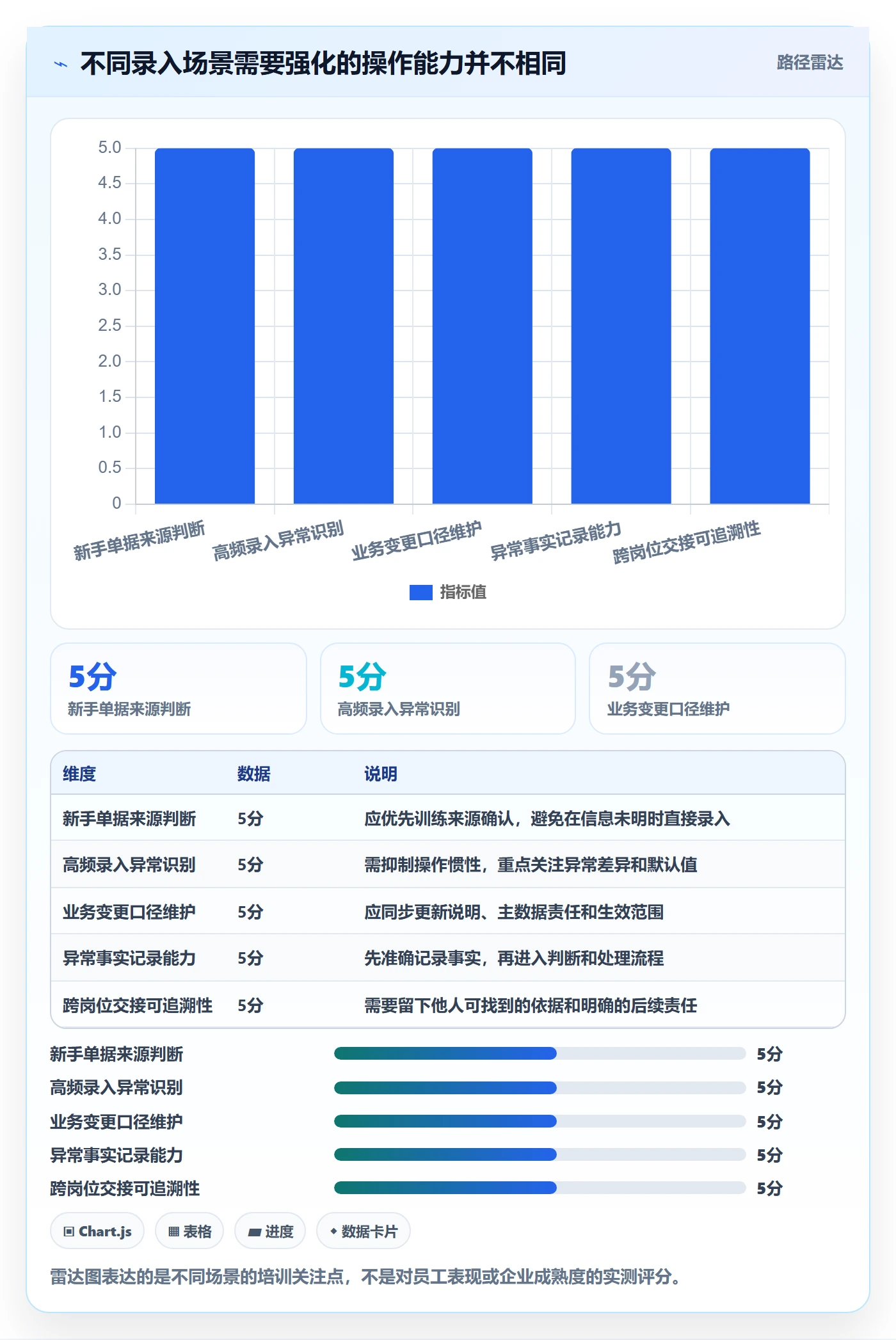Click the progress bar for 业务变更口径维护

[540, 1121]
